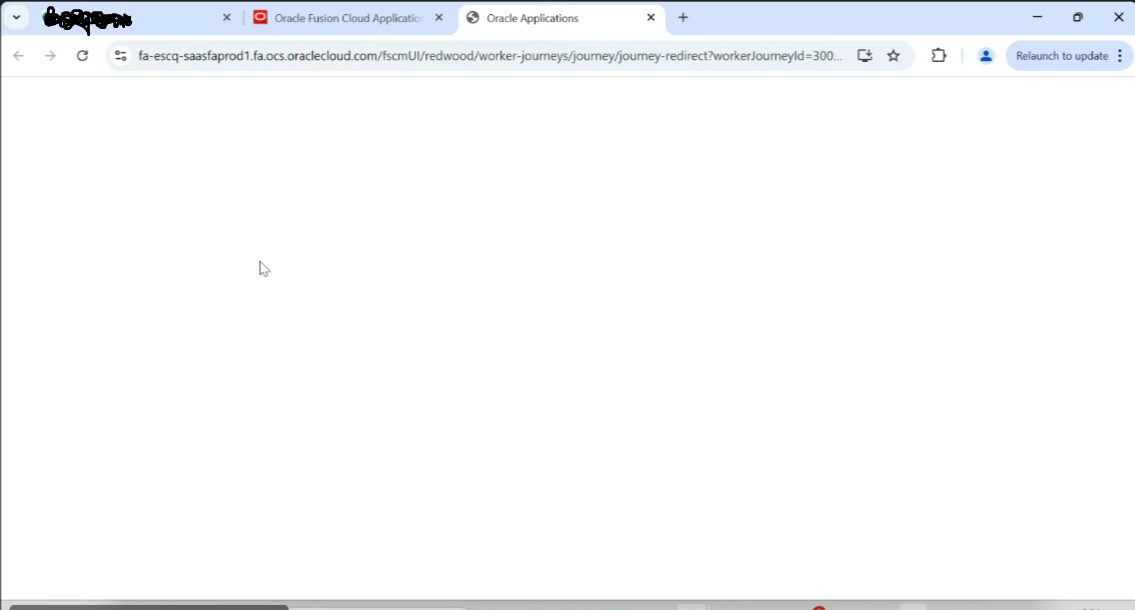Open the Extensions puzzle-piece icon
The width and height of the screenshot is (1135, 610).
click(x=938, y=56)
